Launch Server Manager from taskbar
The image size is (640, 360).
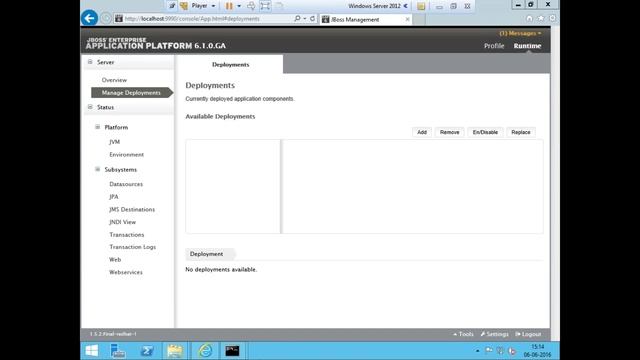118,351
